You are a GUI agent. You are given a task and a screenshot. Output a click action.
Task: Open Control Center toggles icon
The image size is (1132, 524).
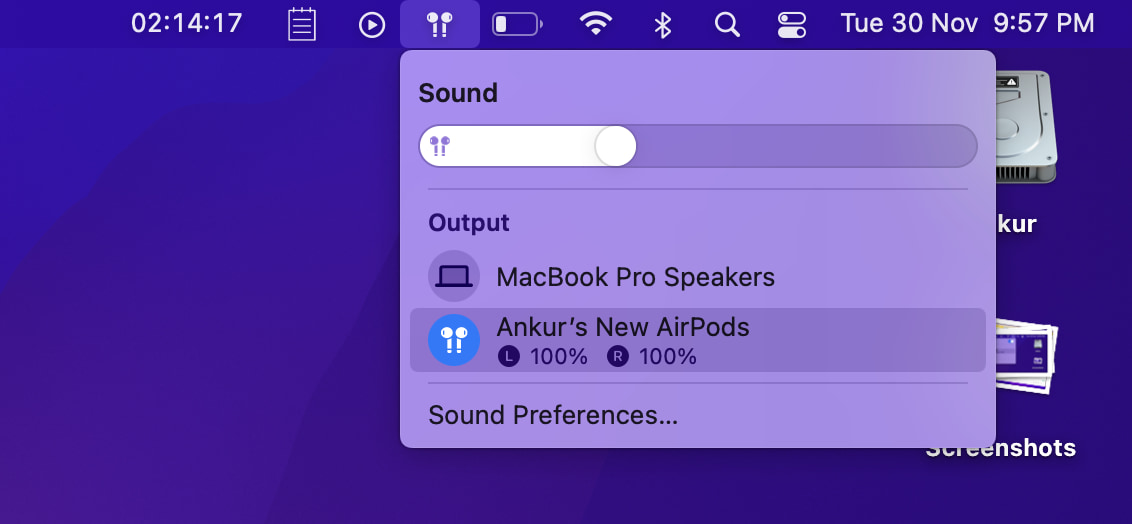click(x=792, y=25)
